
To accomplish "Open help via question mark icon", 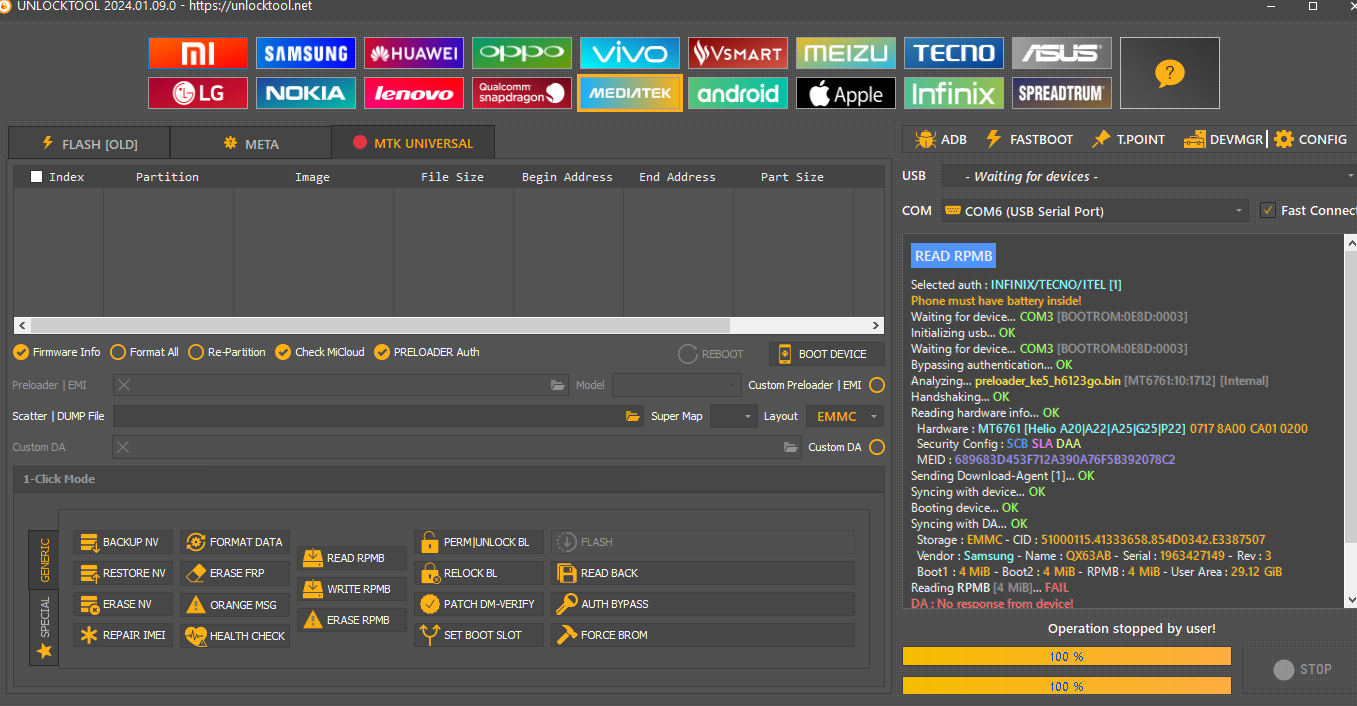I will pos(1169,73).
